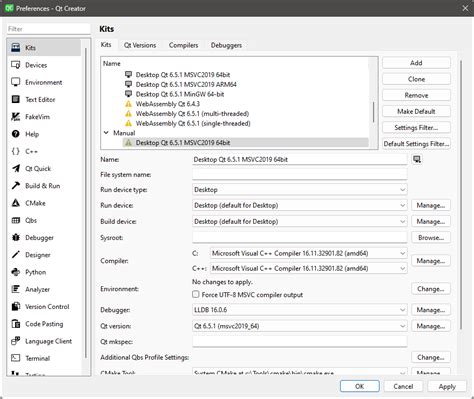The width and height of the screenshot is (474, 399).
Task: Click the Filter search field
Action: [x=48, y=29]
